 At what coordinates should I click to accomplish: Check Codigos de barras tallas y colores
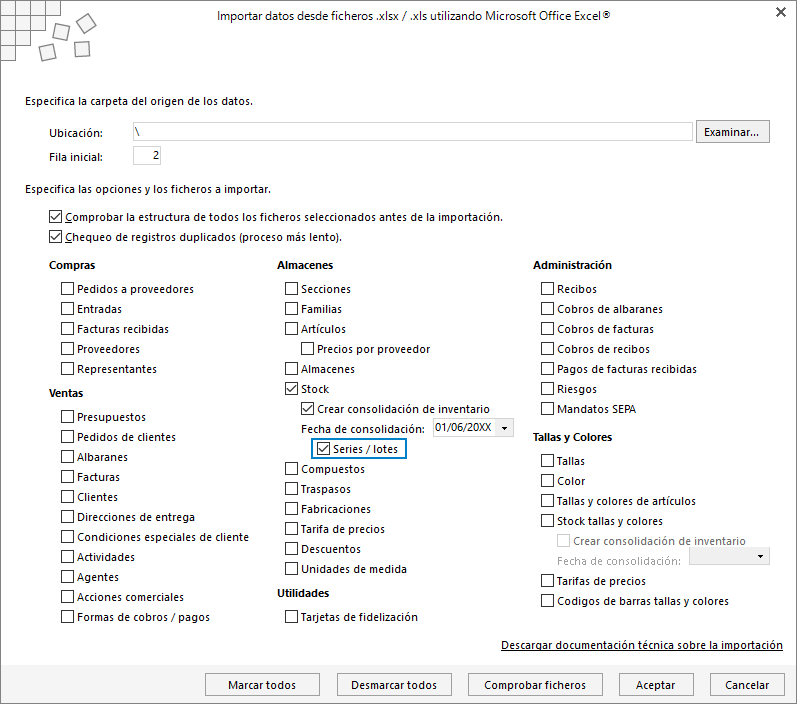click(x=547, y=601)
